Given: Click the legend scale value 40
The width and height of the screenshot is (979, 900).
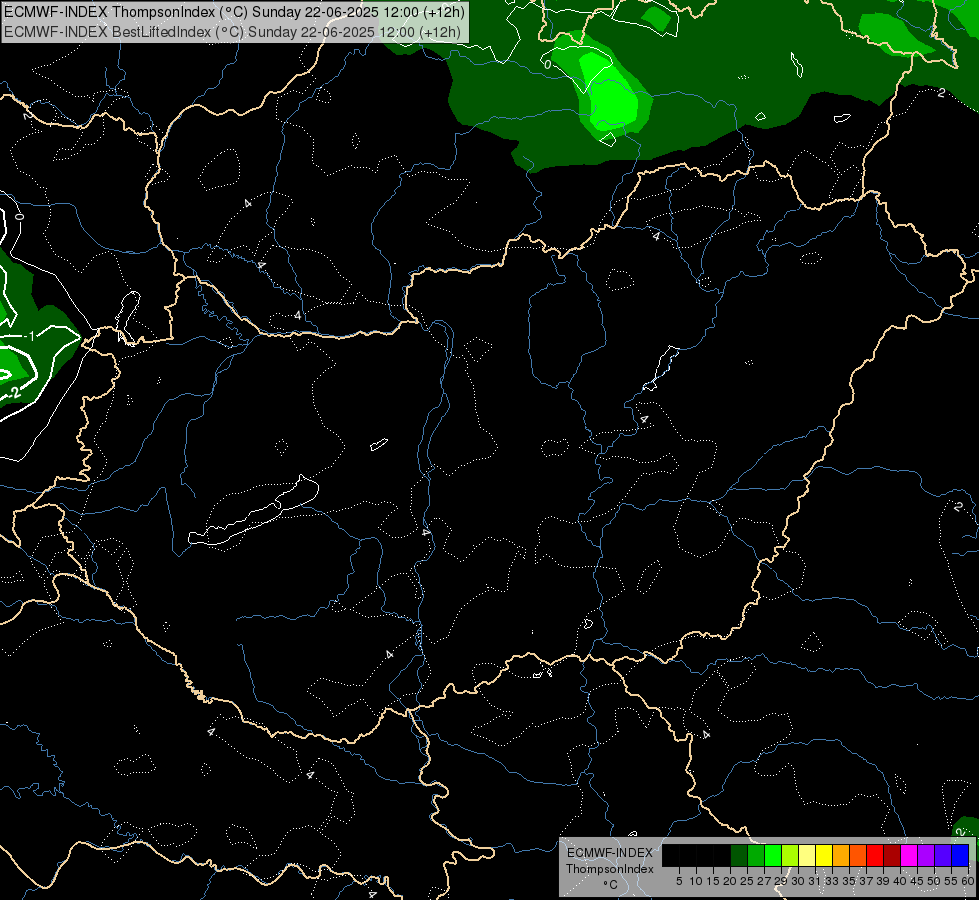Looking at the screenshot, I should (x=900, y=881).
